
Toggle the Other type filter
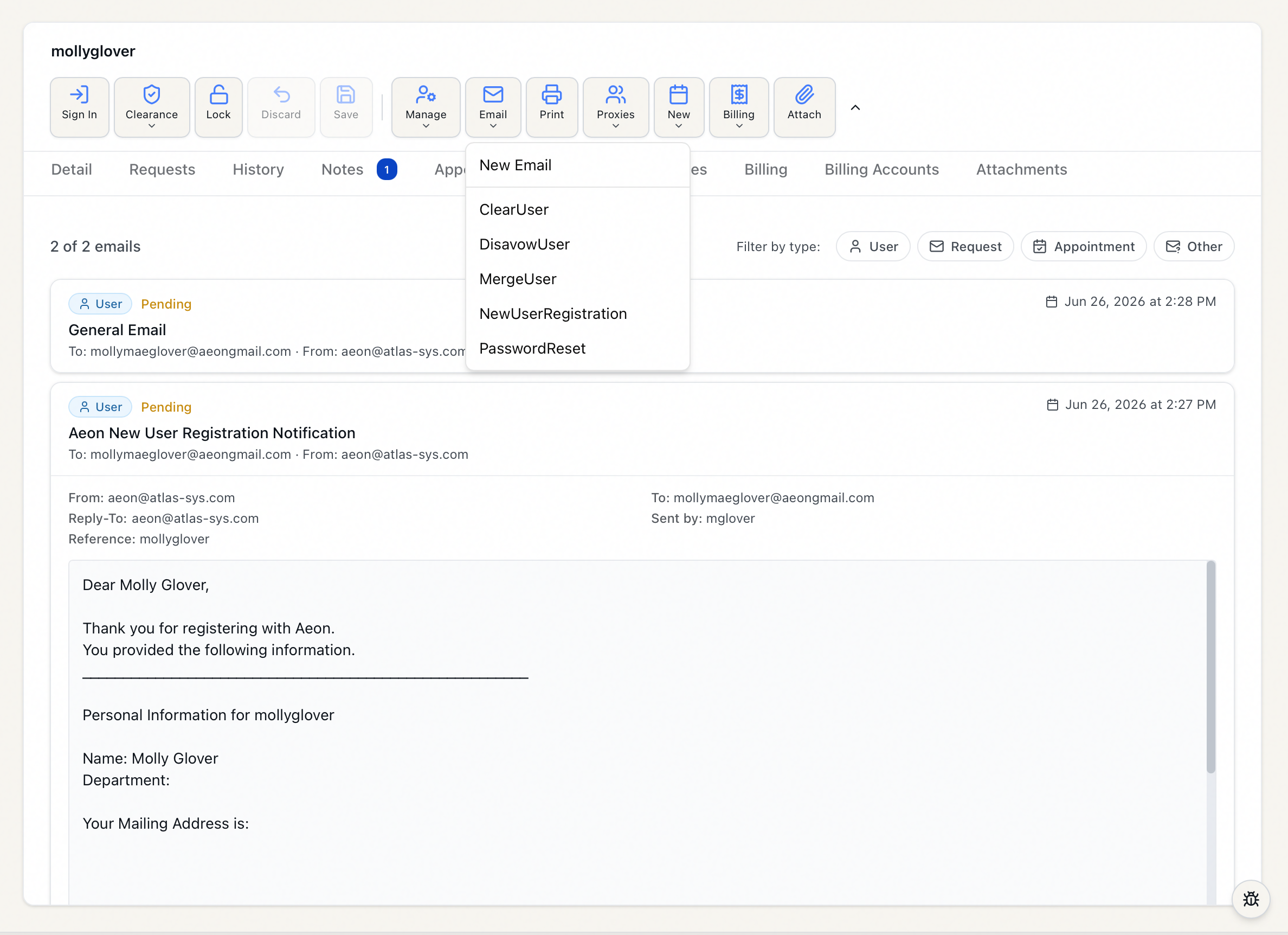click(1194, 247)
